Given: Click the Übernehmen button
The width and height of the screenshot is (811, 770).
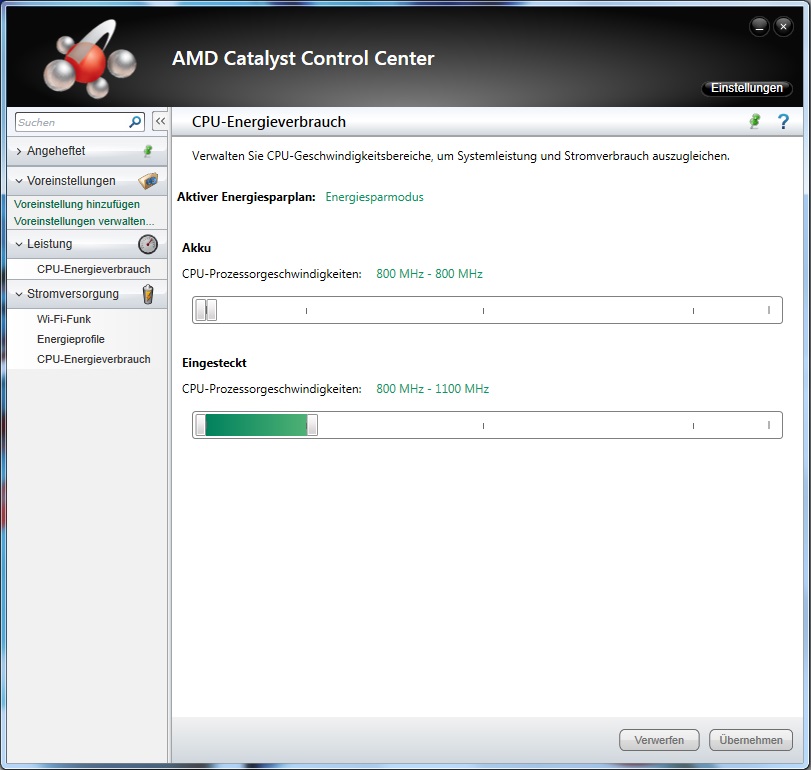Looking at the screenshot, I should [x=750, y=740].
